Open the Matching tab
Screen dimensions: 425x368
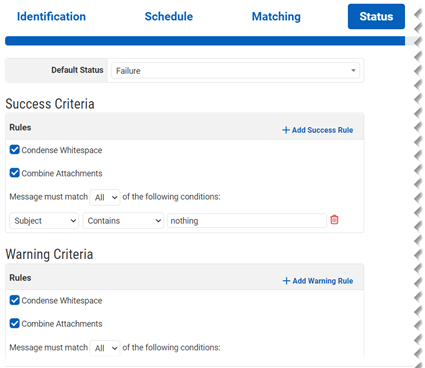(x=276, y=16)
